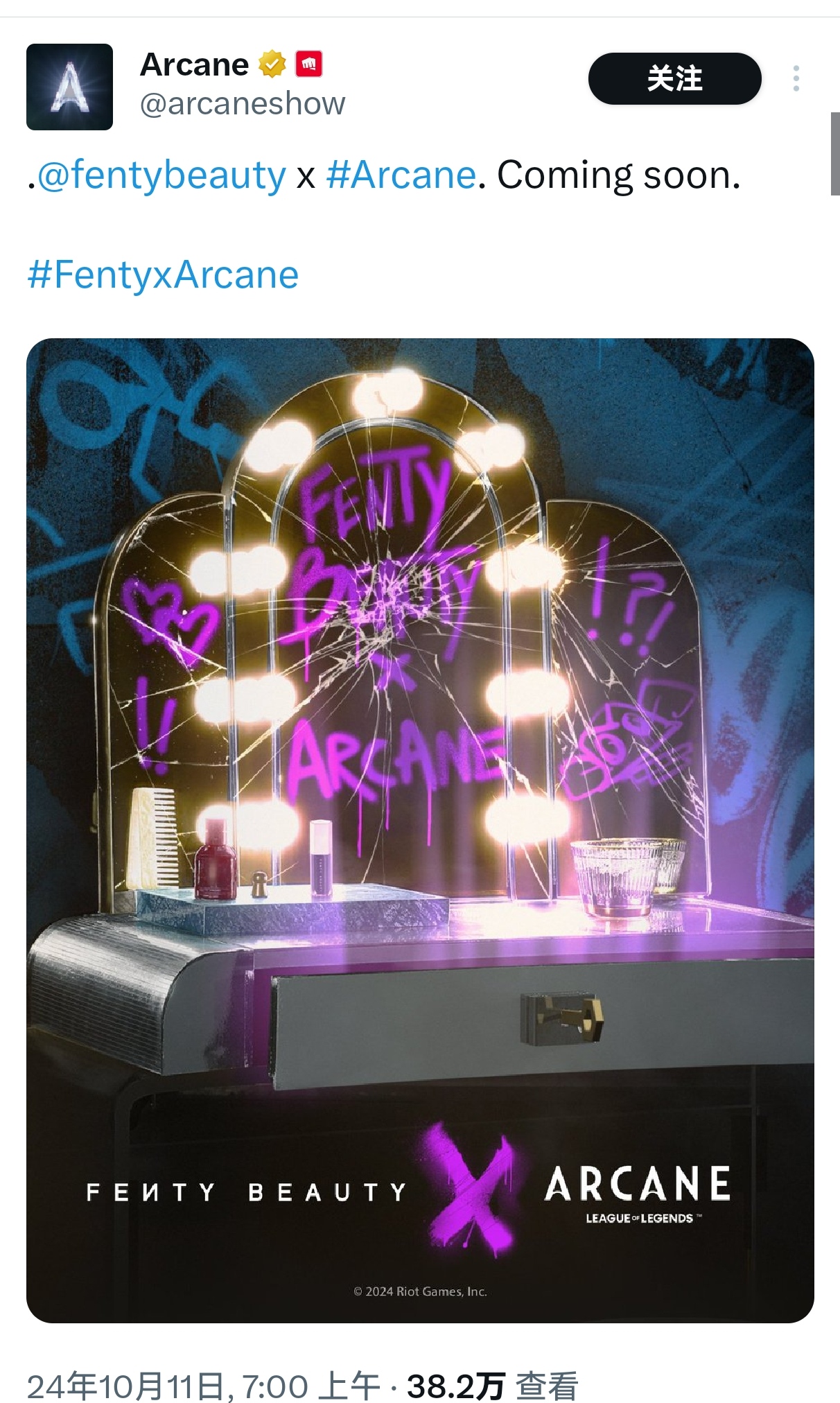The height and width of the screenshot is (1403, 840).
Task: Click the ARCANE League of Legends logo in poster
Action: pyautogui.click(x=638, y=1194)
